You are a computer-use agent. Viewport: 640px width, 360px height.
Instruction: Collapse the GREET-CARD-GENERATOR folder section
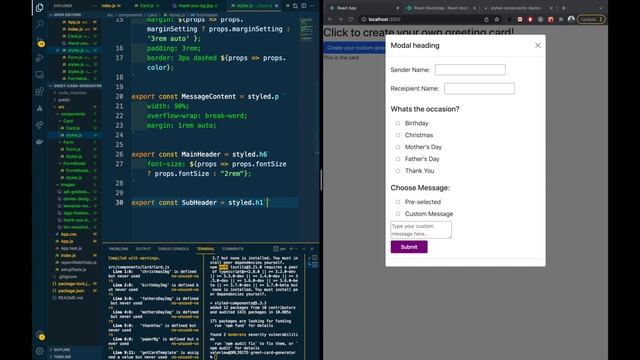pyautogui.click(x=75, y=86)
